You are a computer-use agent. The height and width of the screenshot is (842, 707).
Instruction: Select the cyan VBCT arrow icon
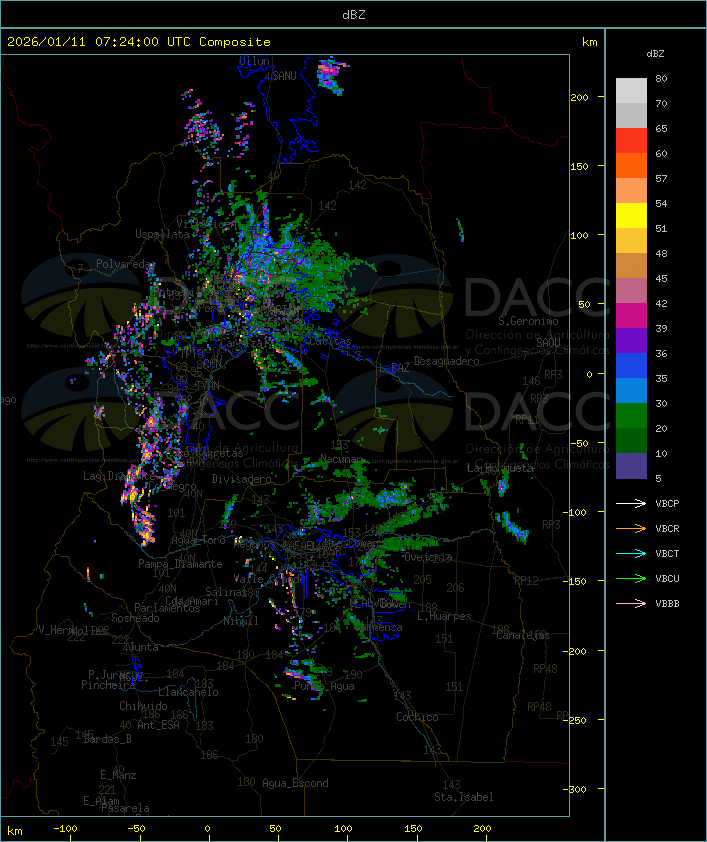pyautogui.click(x=631, y=553)
